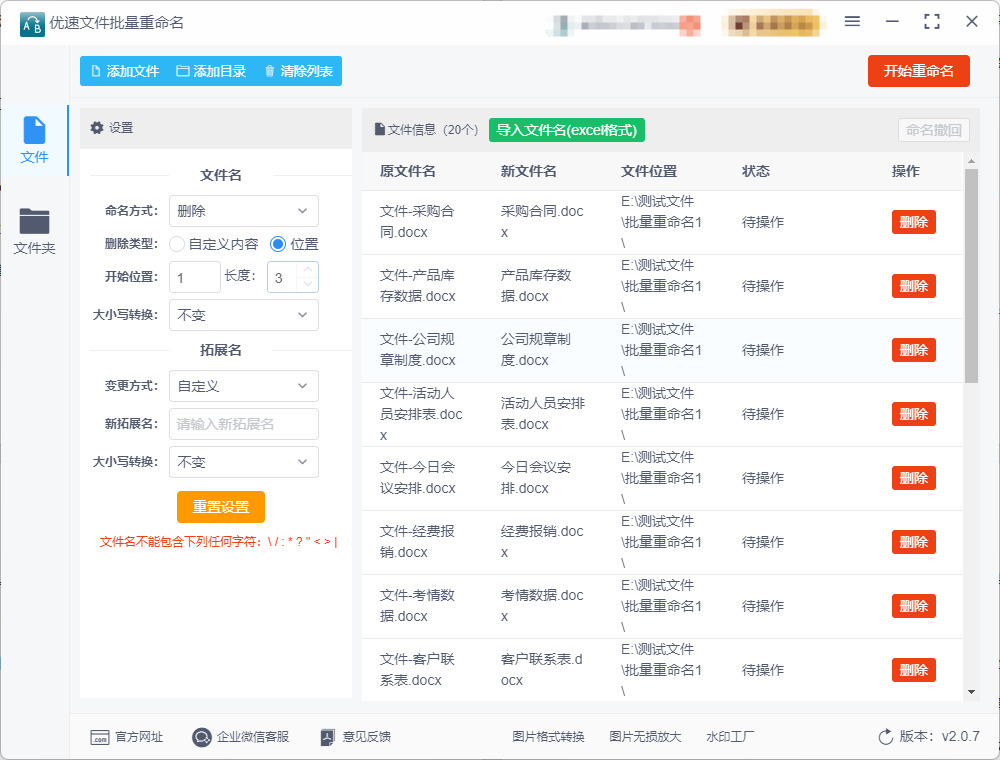The height and width of the screenshot is (760, 1000).
Task: Open 拓展名 大小写转换 dropdown
Action: pos(244,462)
